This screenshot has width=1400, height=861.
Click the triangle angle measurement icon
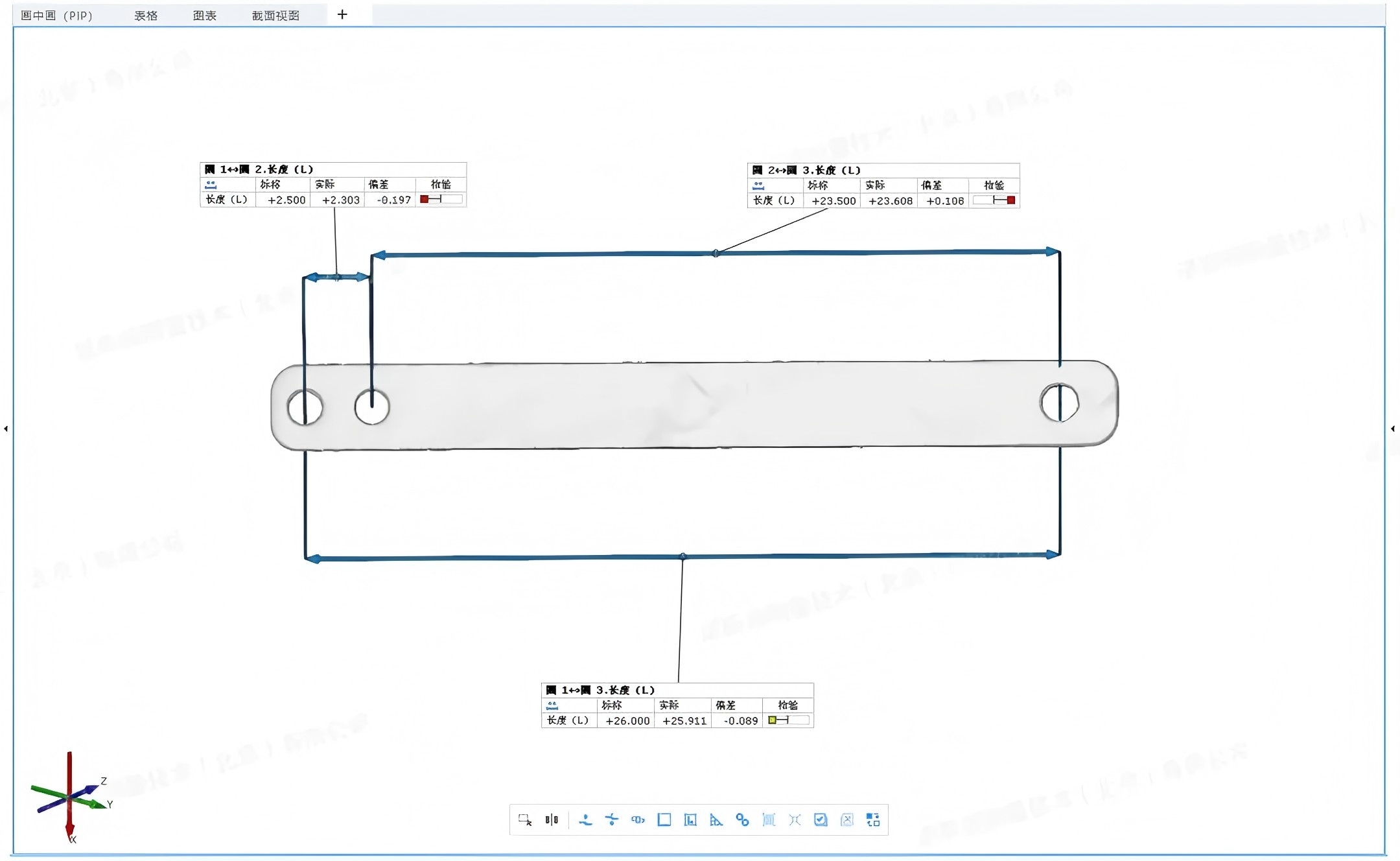click(x=716, y=820)
